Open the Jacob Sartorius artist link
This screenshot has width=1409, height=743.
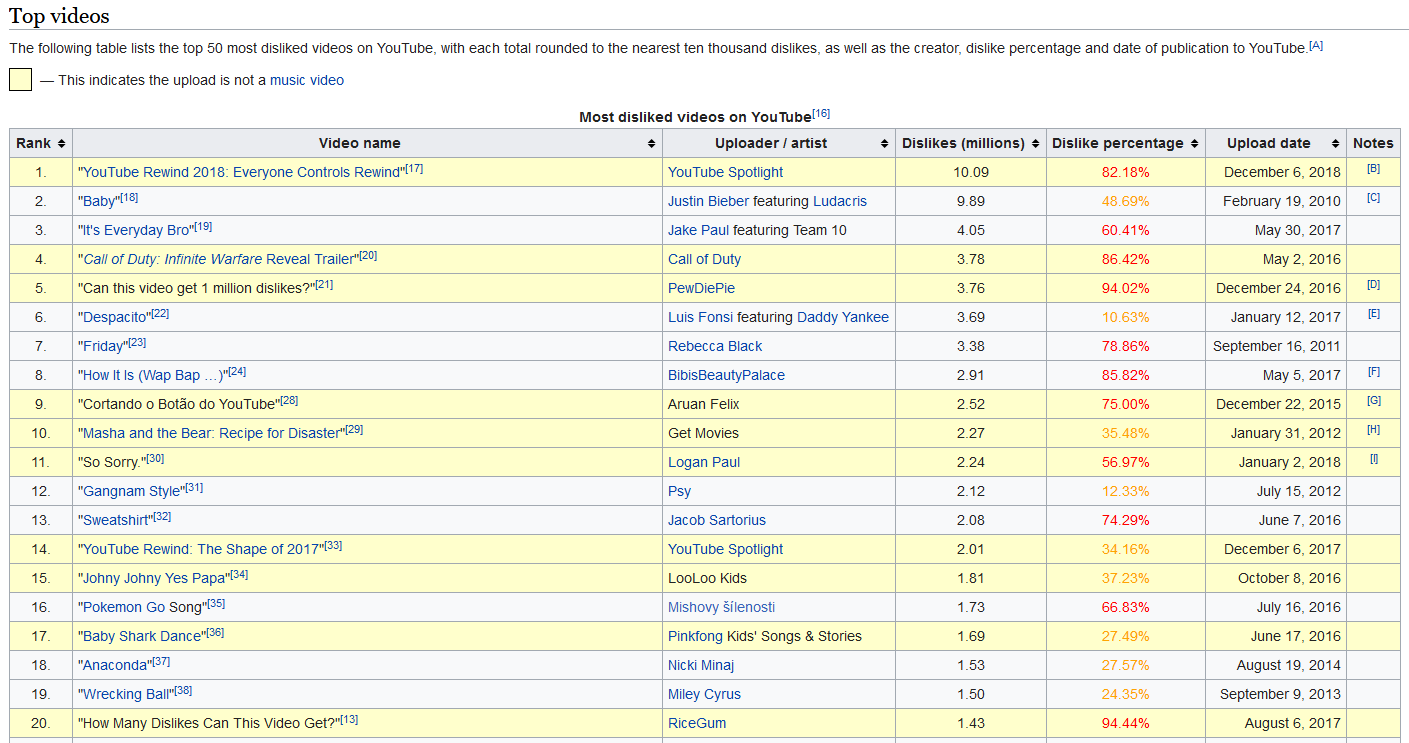[x=717, y=520]
